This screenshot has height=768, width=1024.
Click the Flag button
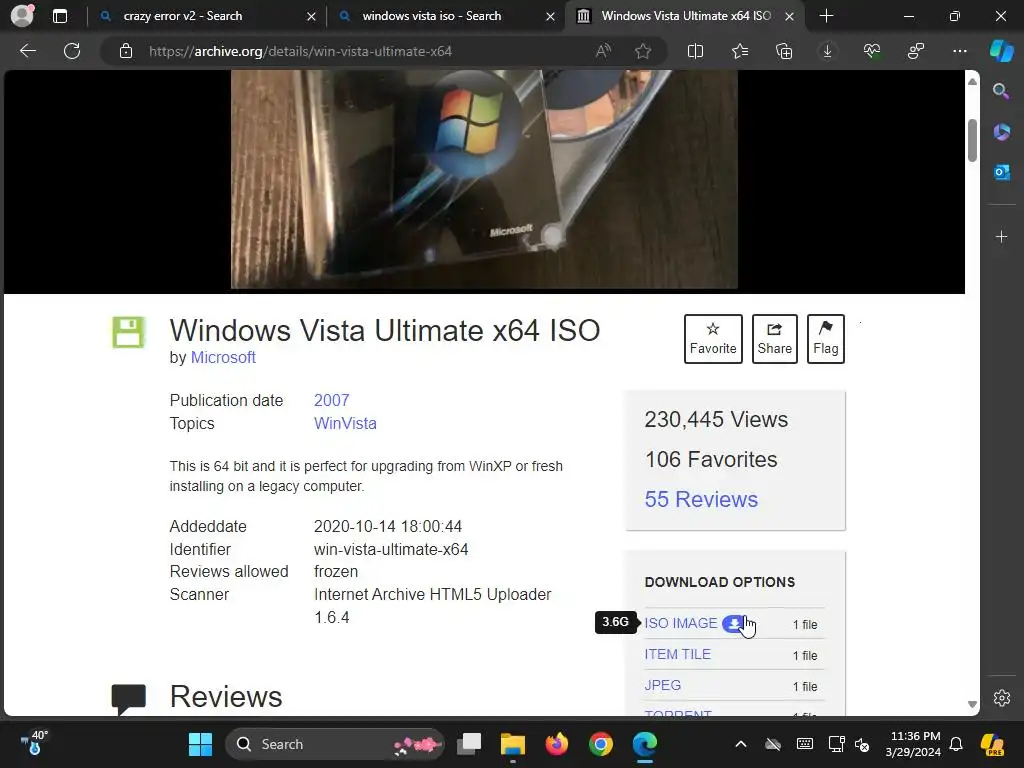[x=826, y=339]
